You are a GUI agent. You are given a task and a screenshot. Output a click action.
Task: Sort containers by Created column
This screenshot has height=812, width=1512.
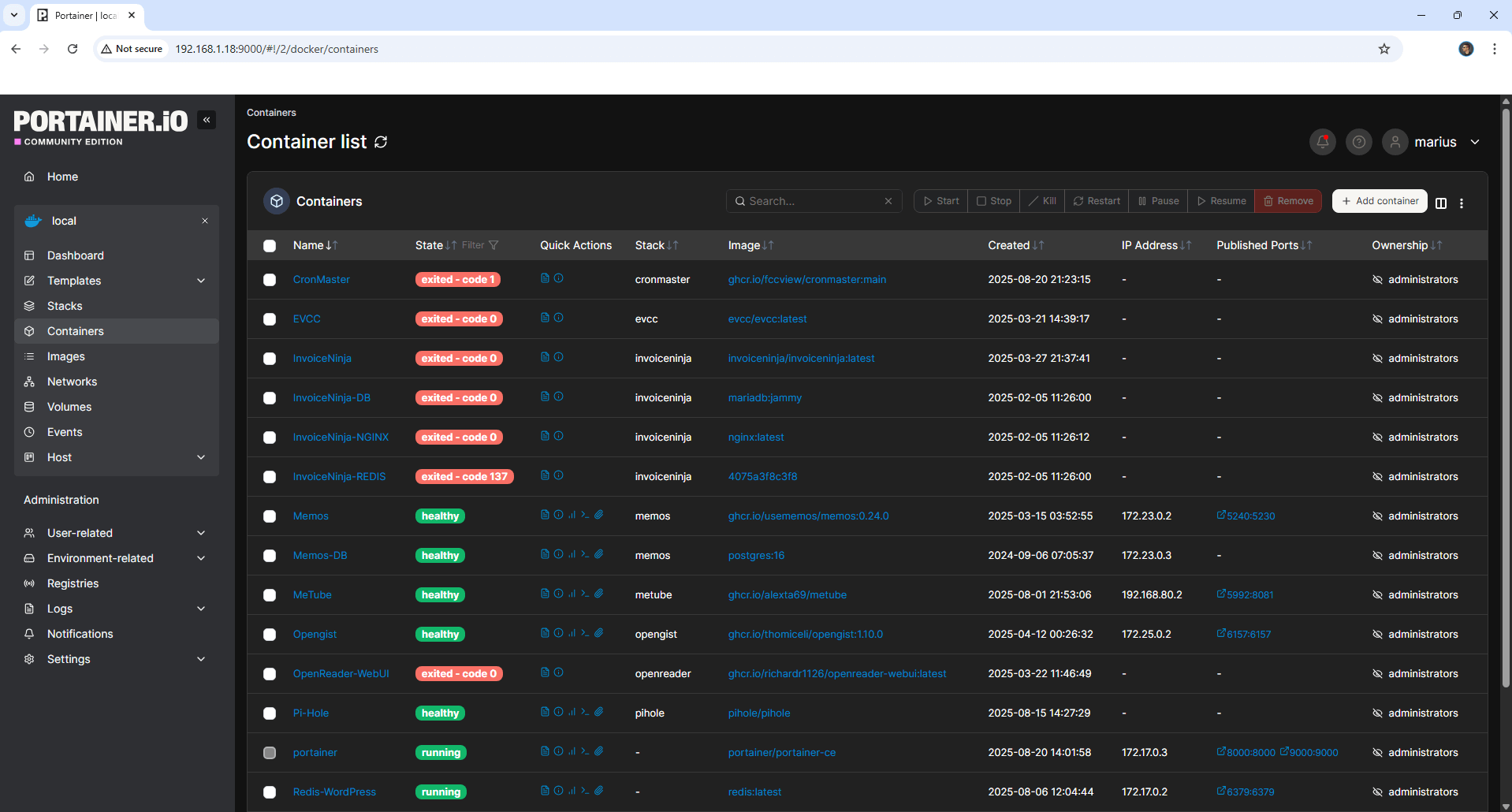click(1015, 245)
